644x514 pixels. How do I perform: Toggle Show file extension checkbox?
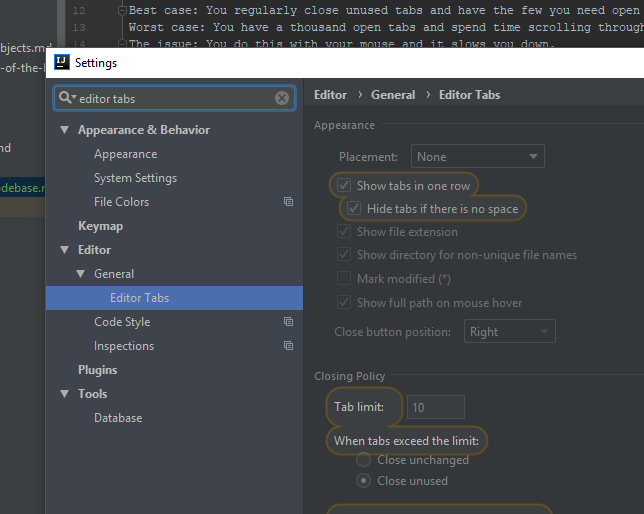(x=344, y=231)
